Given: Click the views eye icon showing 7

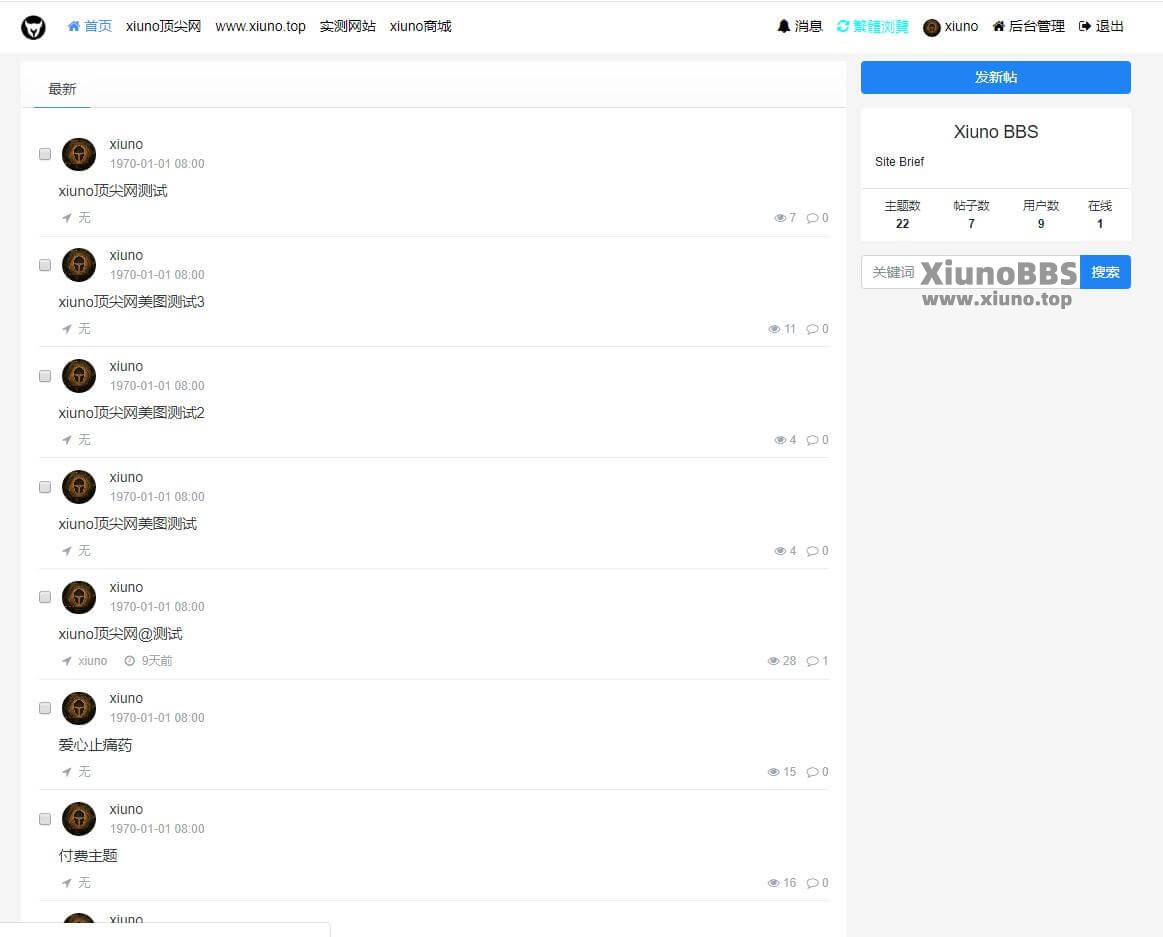Looking at the screenshot, I should tap(780, 218).
